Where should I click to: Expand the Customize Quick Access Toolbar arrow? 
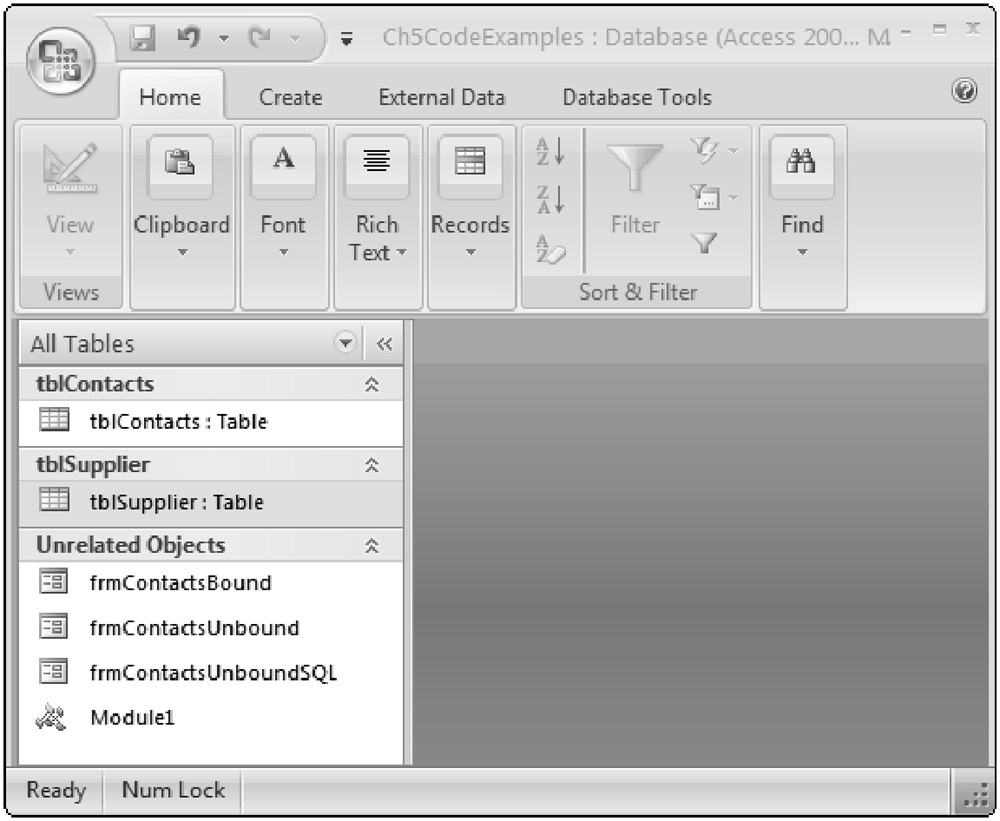click(x=347, y=41)
